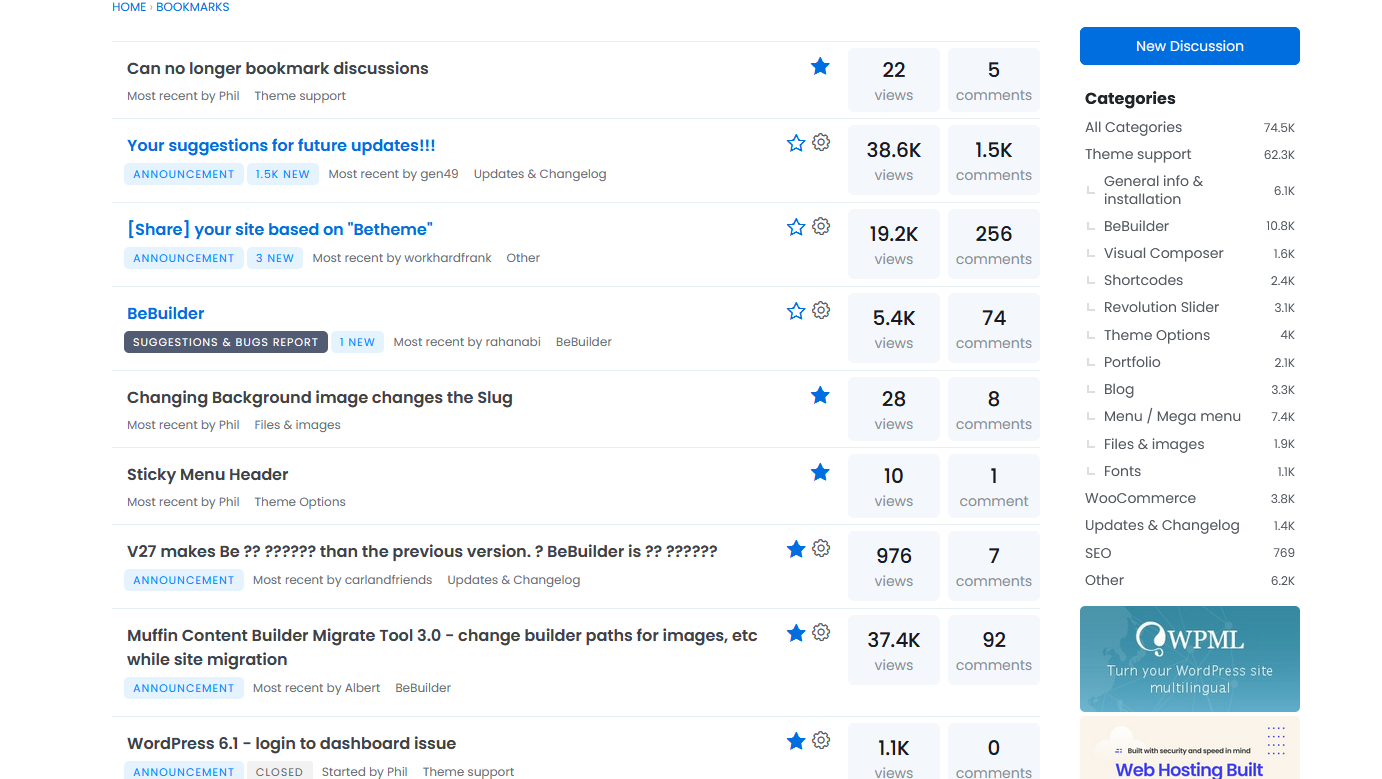Click the '1.5K NEW' badge

point(282,174)
